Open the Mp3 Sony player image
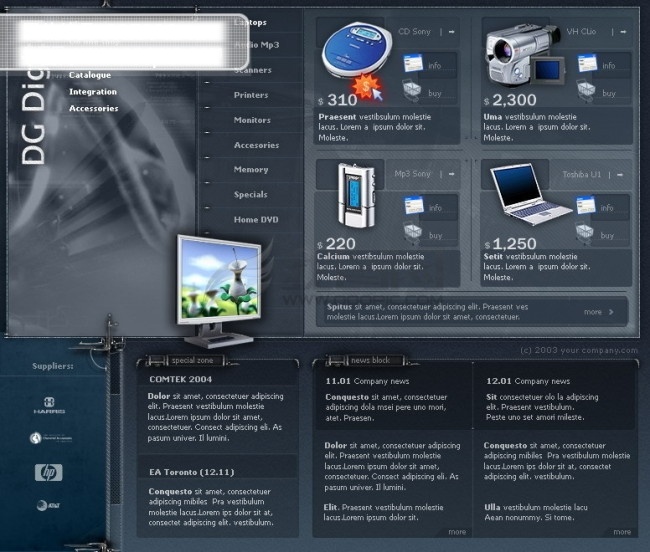This screenshot has width=650, height=552. pos(356,196)
